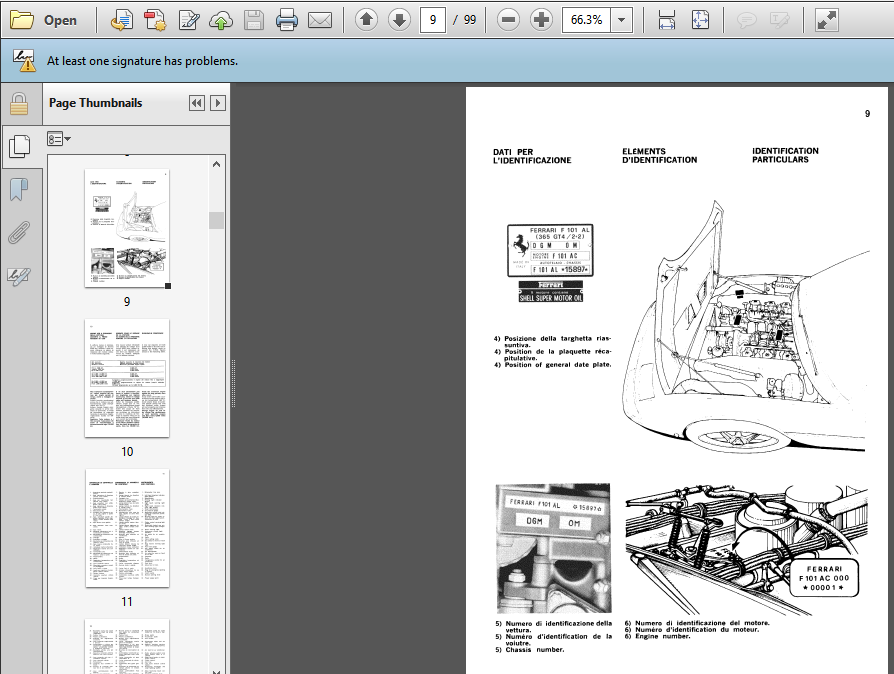Zoom in with the plus button
Screen dimensions: 894x674
tap(541, 20)
